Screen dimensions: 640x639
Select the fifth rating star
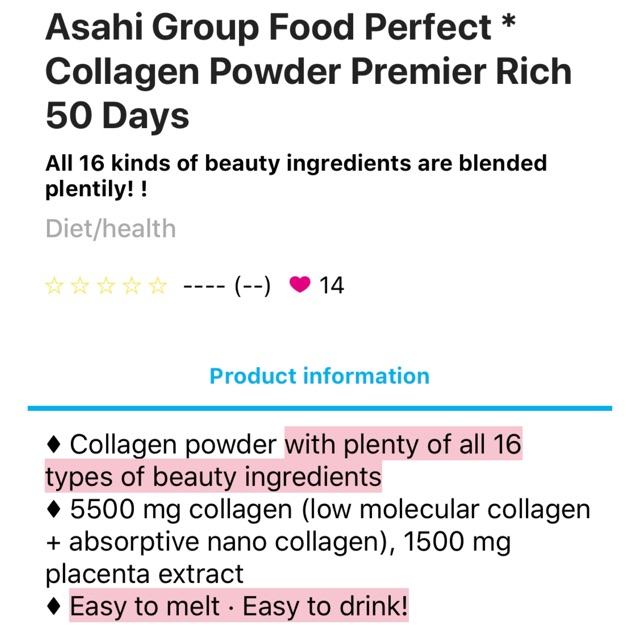tap(158, 285)
